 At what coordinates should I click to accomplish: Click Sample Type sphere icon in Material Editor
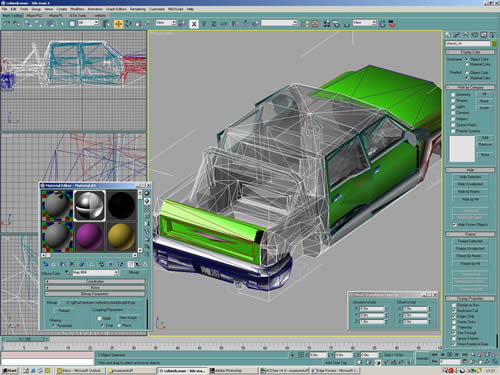147,193
